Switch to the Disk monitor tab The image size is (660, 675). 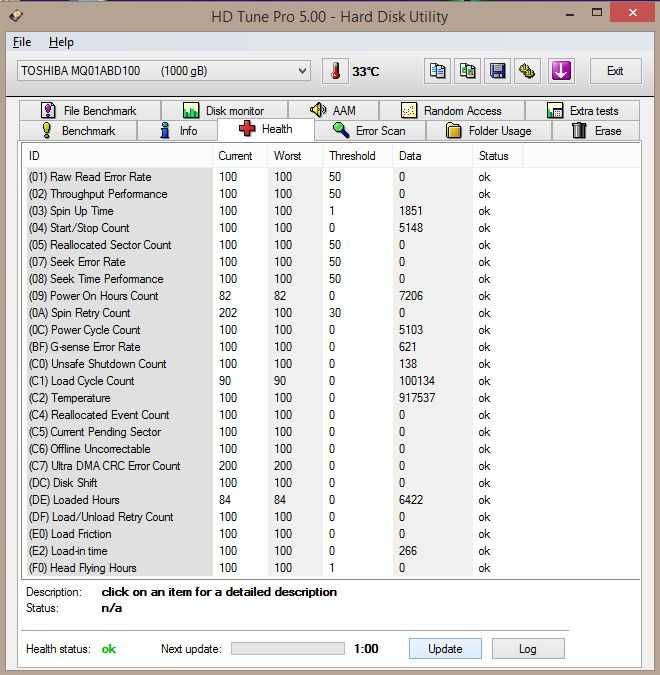point(224,111)
